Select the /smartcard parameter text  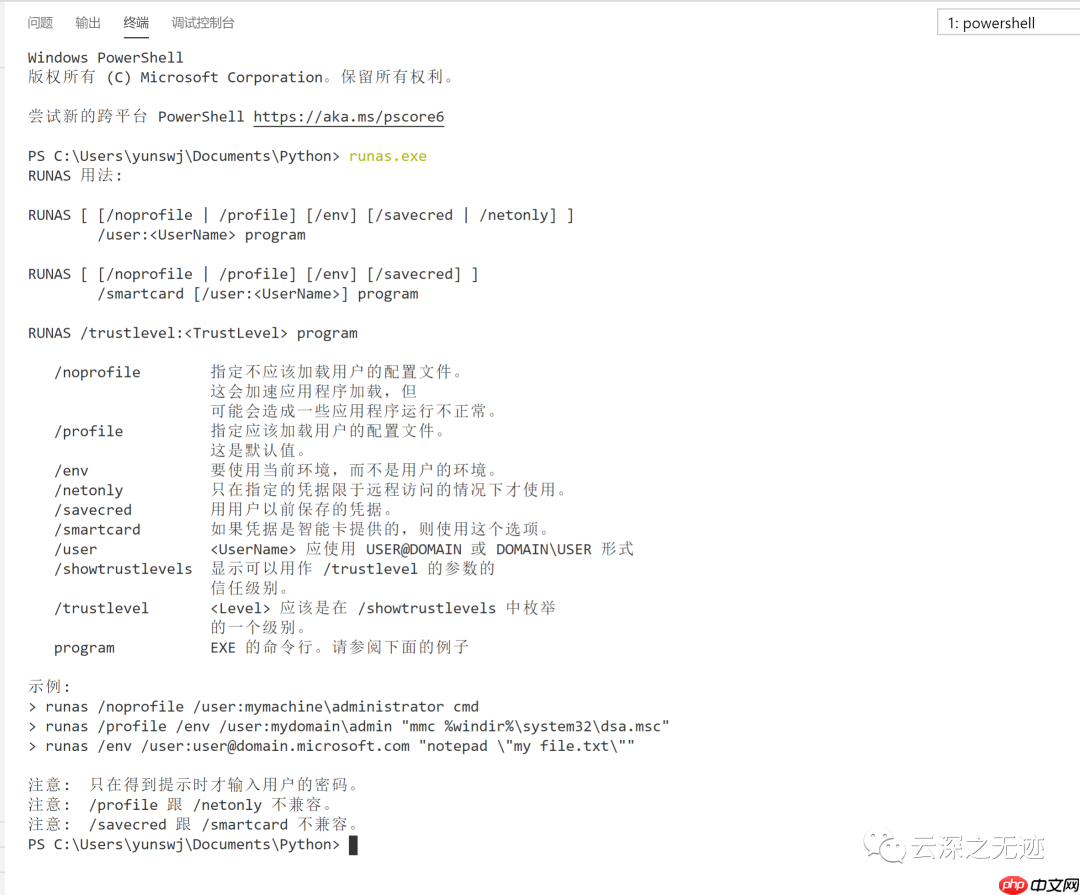(x=97, y=529)
